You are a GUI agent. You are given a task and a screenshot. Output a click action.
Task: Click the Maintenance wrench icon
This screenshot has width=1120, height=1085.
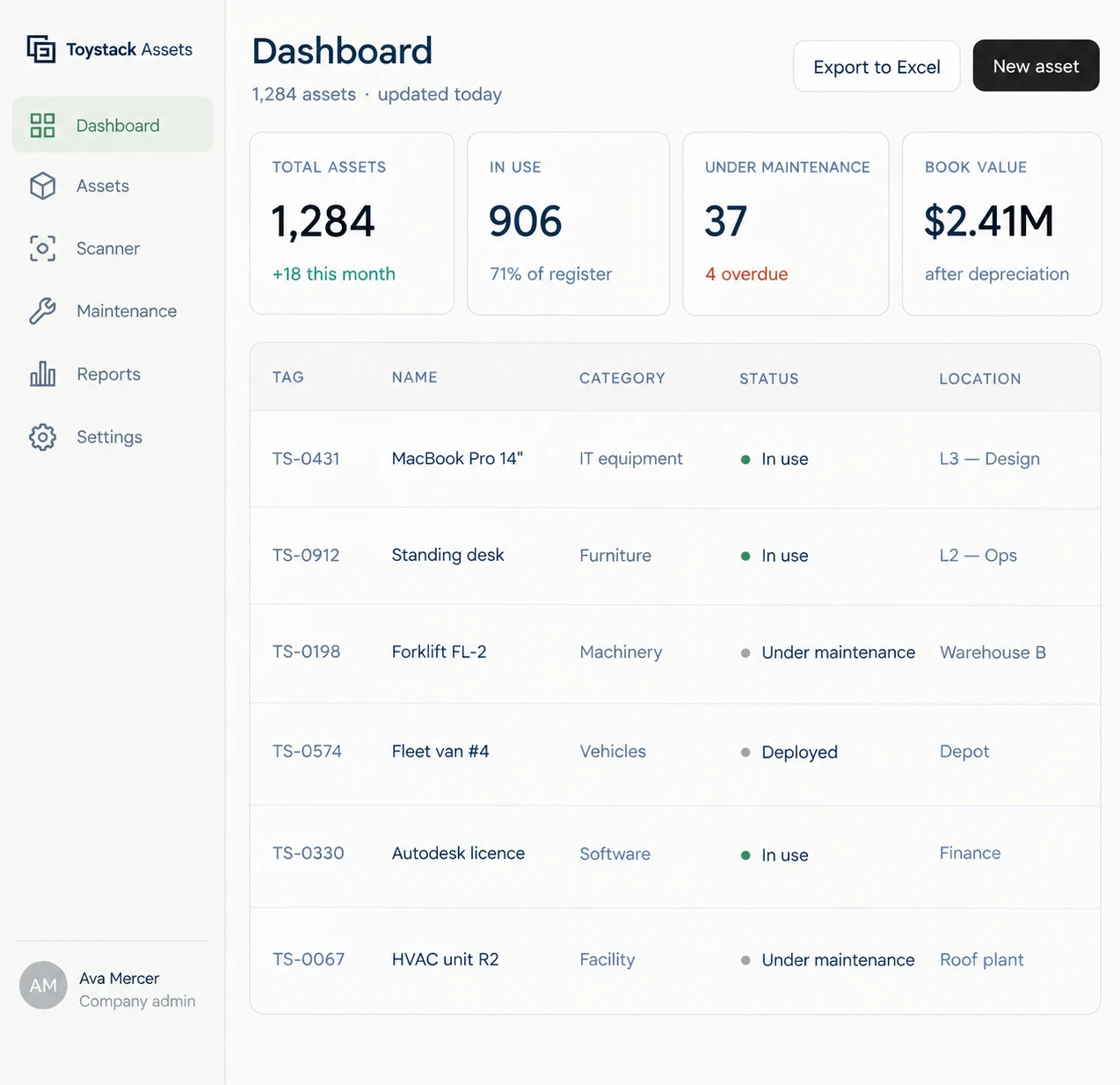click(x=42, y=310)
